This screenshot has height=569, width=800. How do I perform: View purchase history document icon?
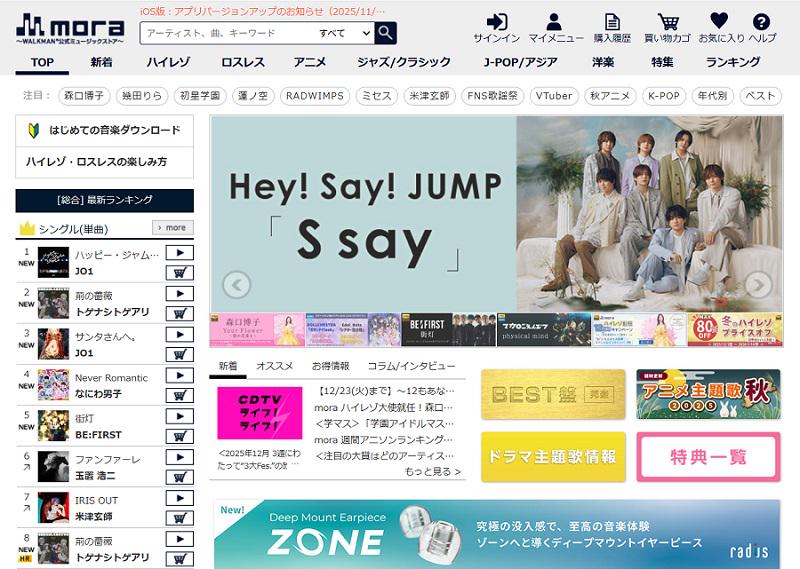[x=612, y=22]
